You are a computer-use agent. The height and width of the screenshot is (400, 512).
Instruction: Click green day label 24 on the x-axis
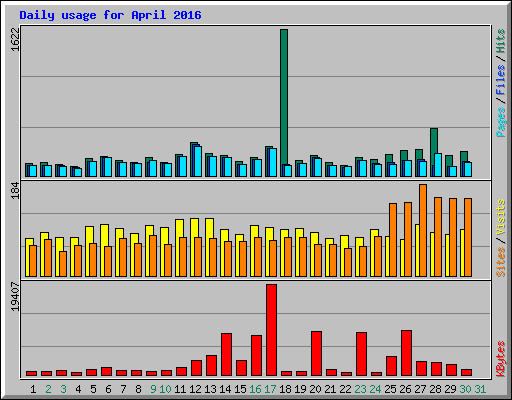(375, 389)
